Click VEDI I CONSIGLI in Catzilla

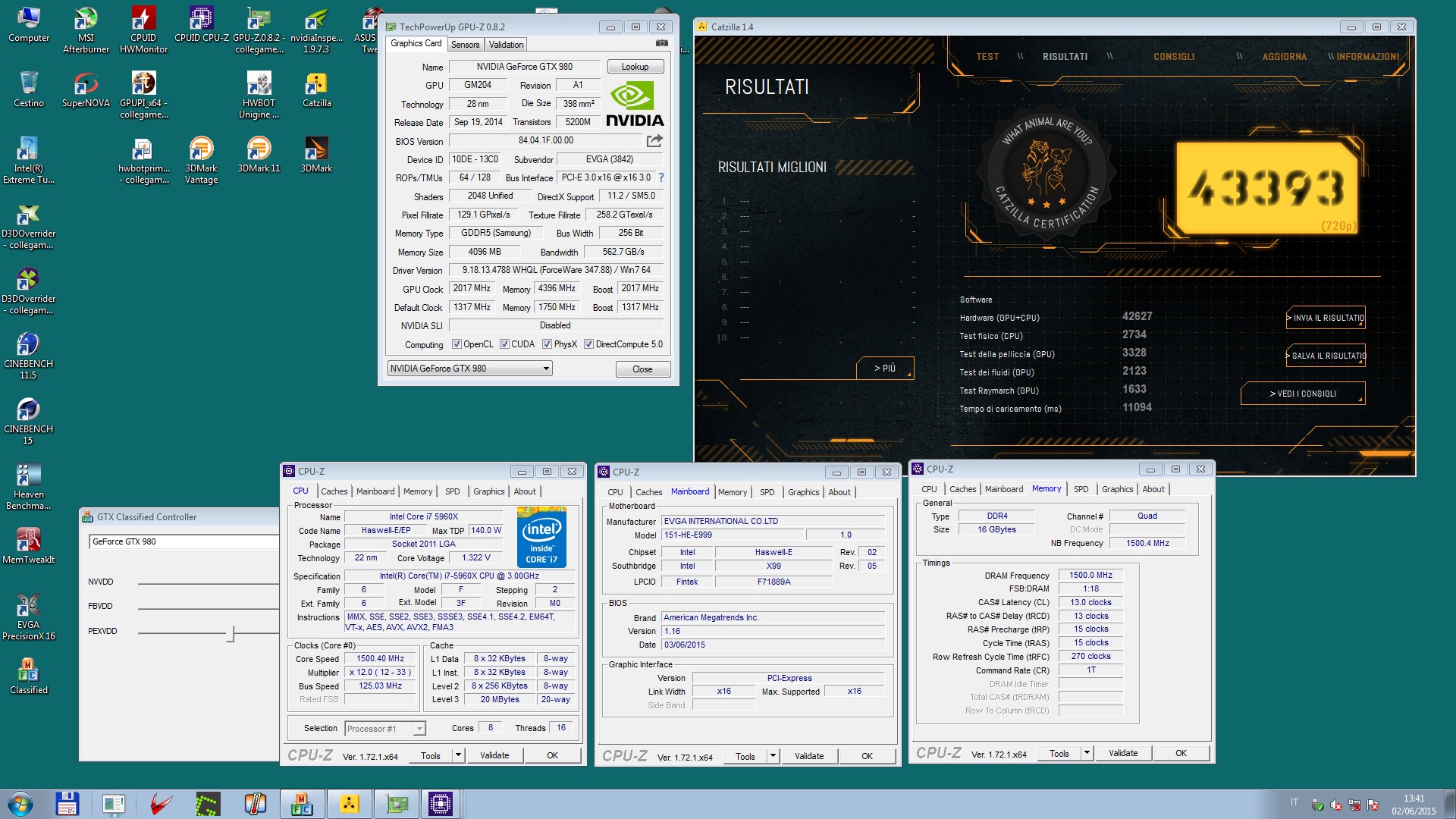click(1303, 394)
